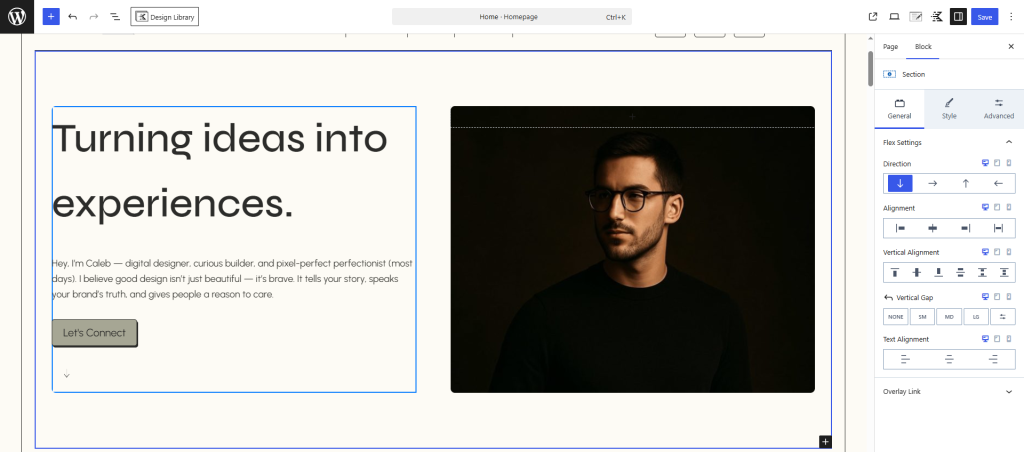The image size is (1024, 452).
Task: Open custom Vertical Gap slider settings
Action: point(1002,317)
